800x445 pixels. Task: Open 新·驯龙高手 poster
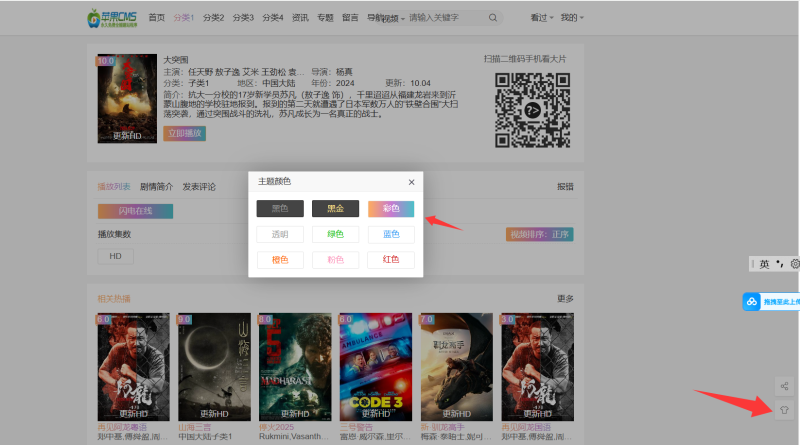(x=457, y=367)
